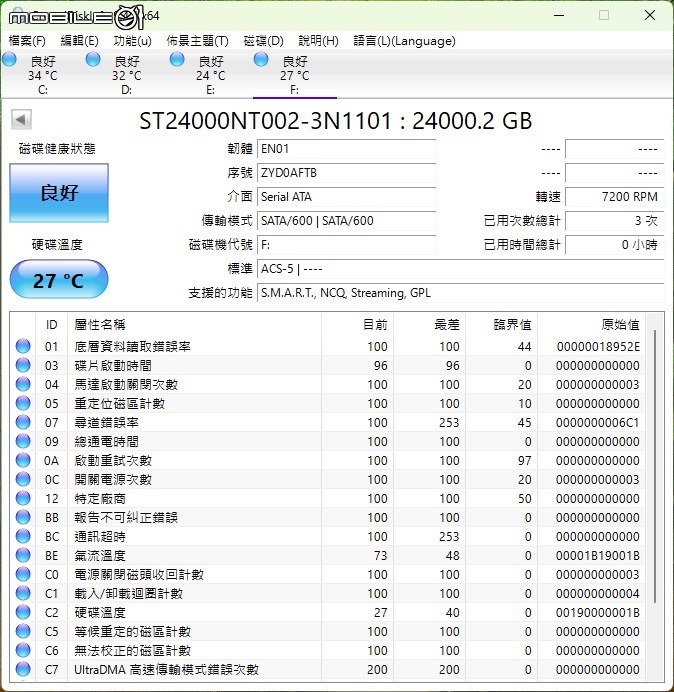Viewport: 674px width, 692px height.
Task: Click the 屬性名稱 column header
Action: (x=194, y=325)
